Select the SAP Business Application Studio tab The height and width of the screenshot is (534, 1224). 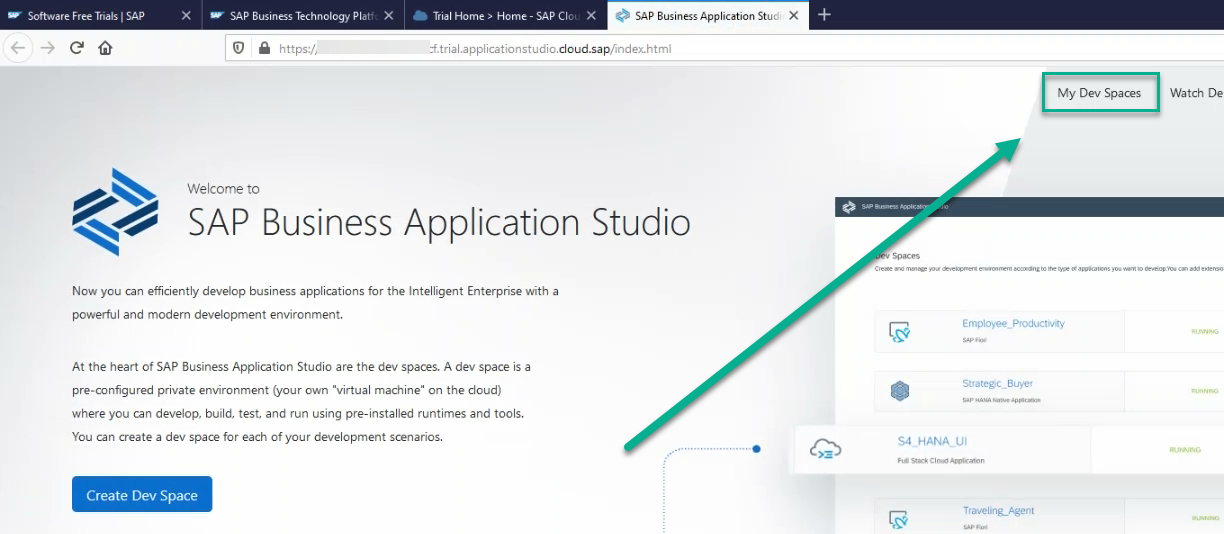pos(709,16)
